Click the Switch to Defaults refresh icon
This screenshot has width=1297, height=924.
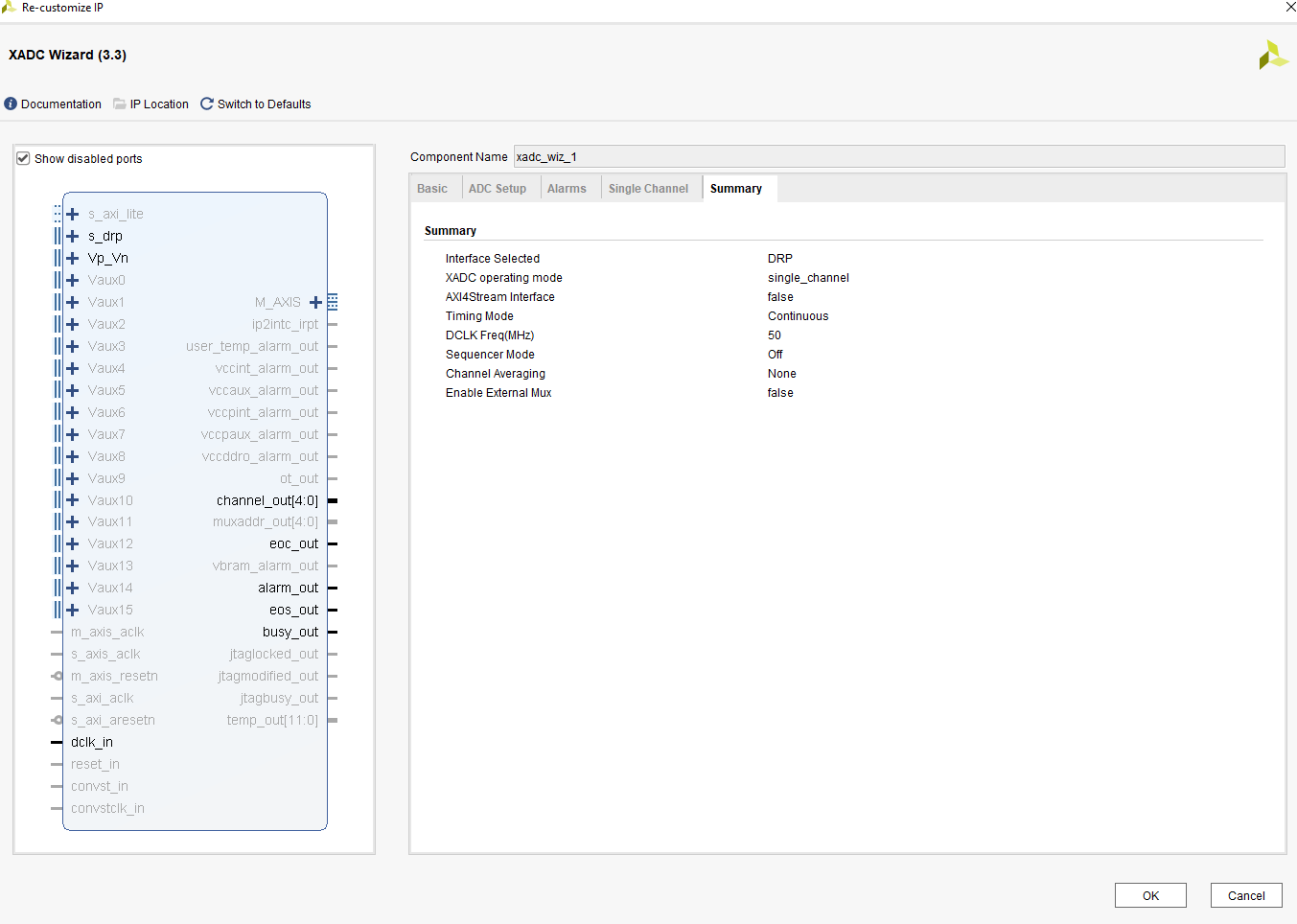[x=207, y=104]
